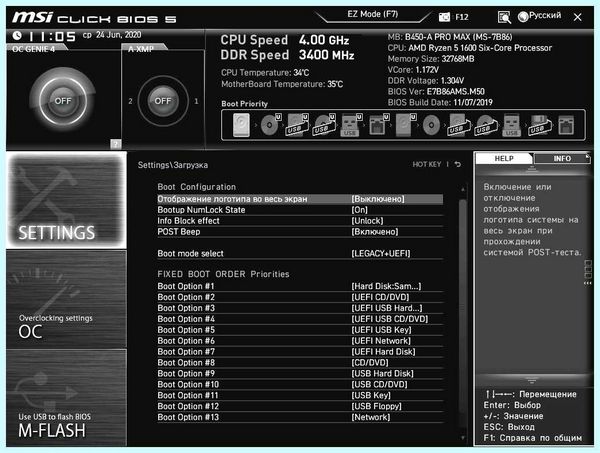Click the scroll-down arrow of the settings list
Screen dimensions: 600x453
coord(463,438)
